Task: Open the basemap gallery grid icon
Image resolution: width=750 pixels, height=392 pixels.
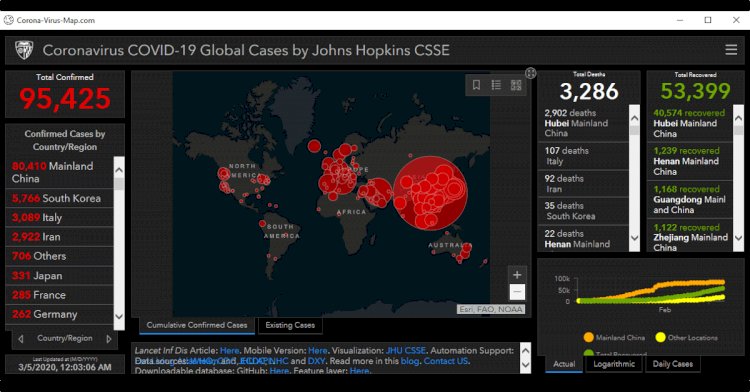Action: coord(516,85)
